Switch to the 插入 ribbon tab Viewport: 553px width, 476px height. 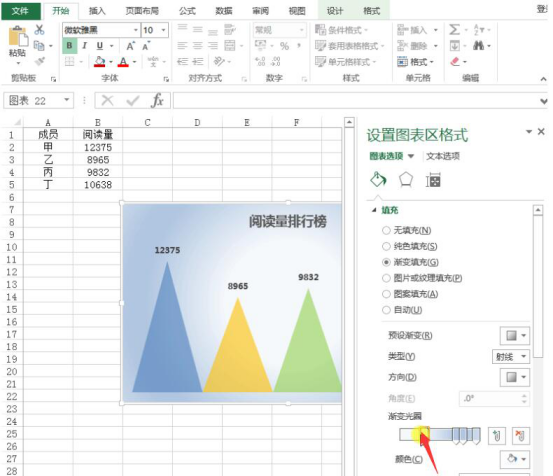point(97,11)
